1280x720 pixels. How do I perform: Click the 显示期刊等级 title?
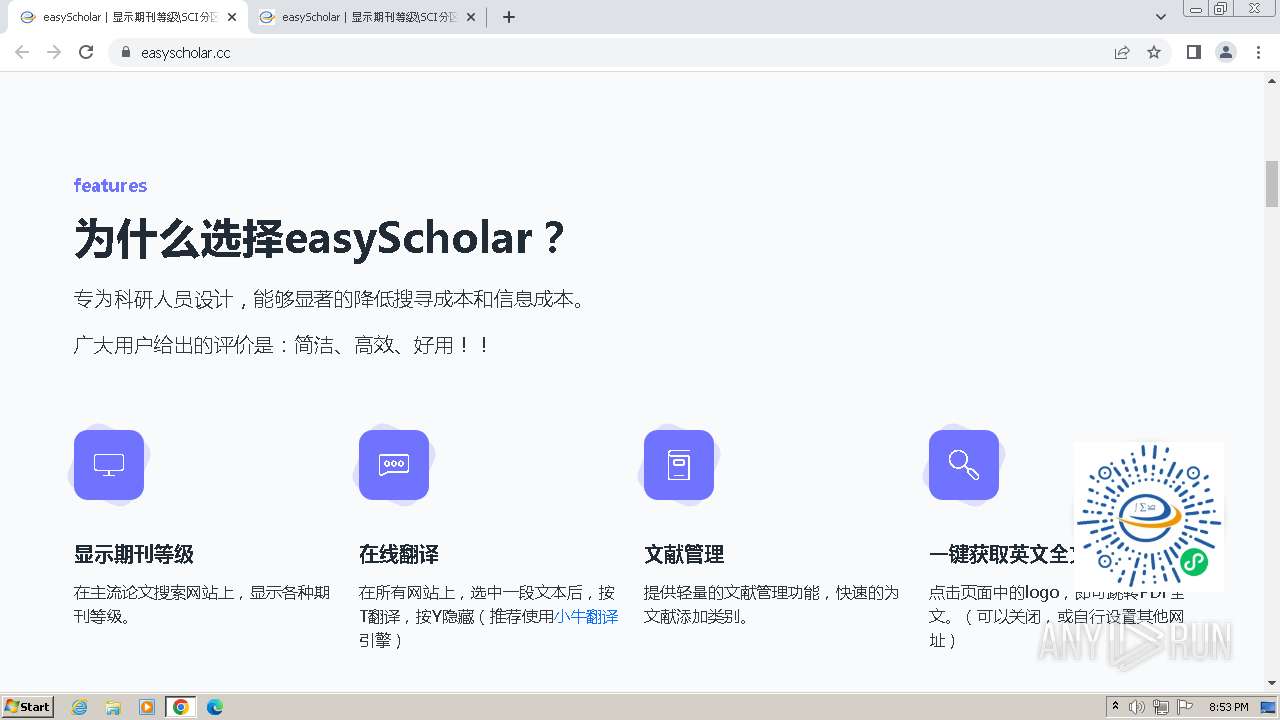[134, 554]
